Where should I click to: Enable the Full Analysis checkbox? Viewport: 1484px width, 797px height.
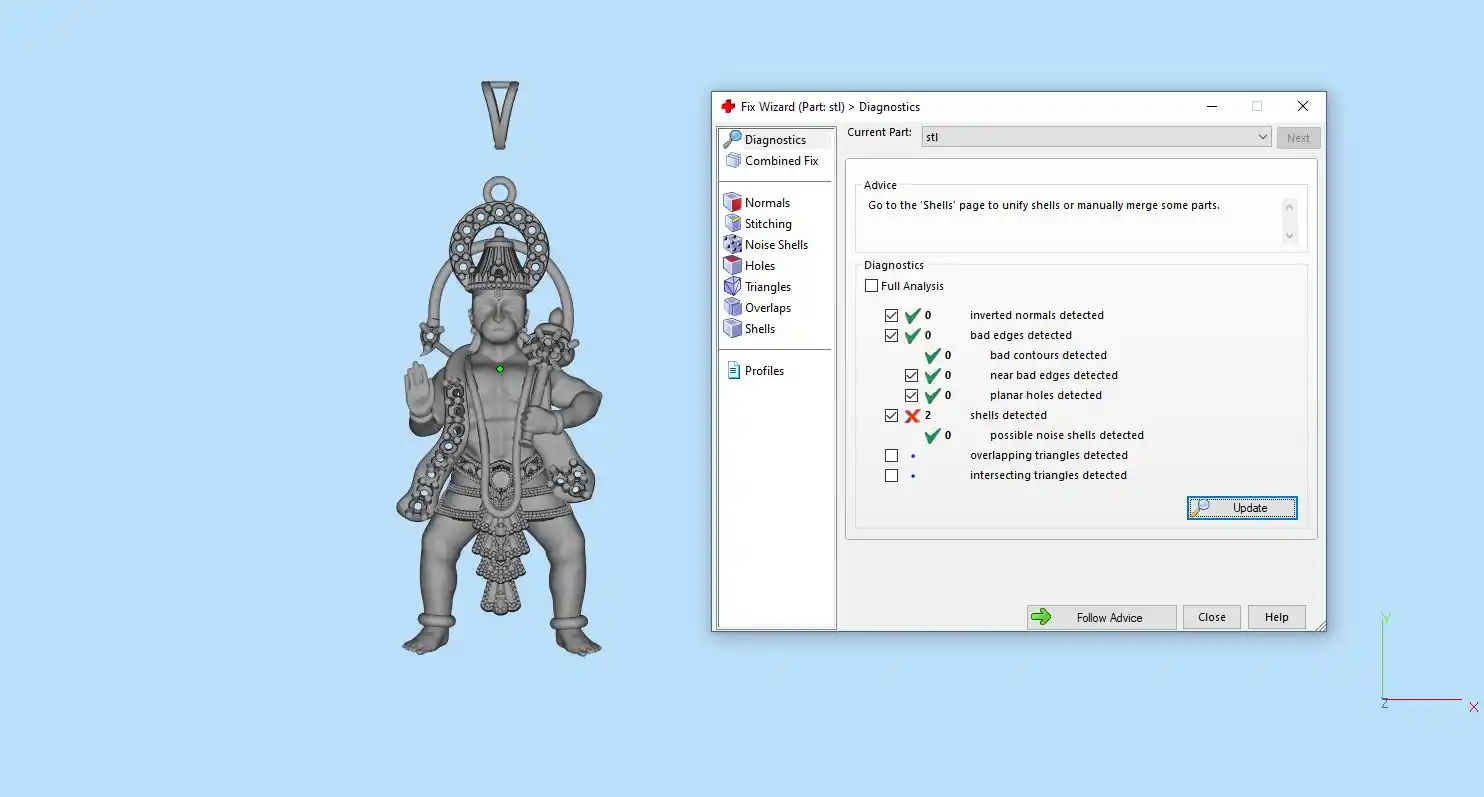coord(872,286)
